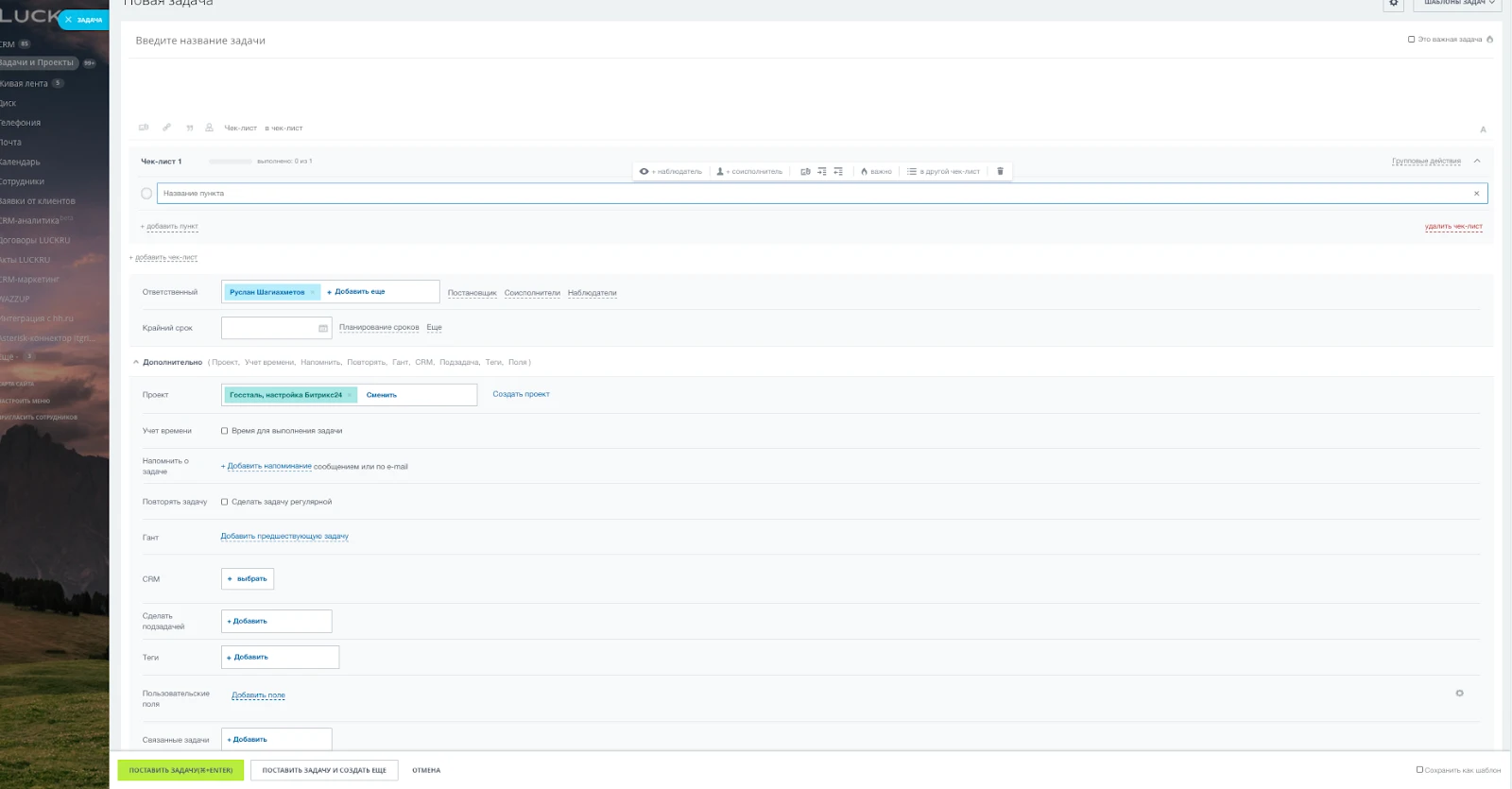Open 'Календарь' in the left menu
The height and width of the screenshot is (789, 1512).
(21, 162)
